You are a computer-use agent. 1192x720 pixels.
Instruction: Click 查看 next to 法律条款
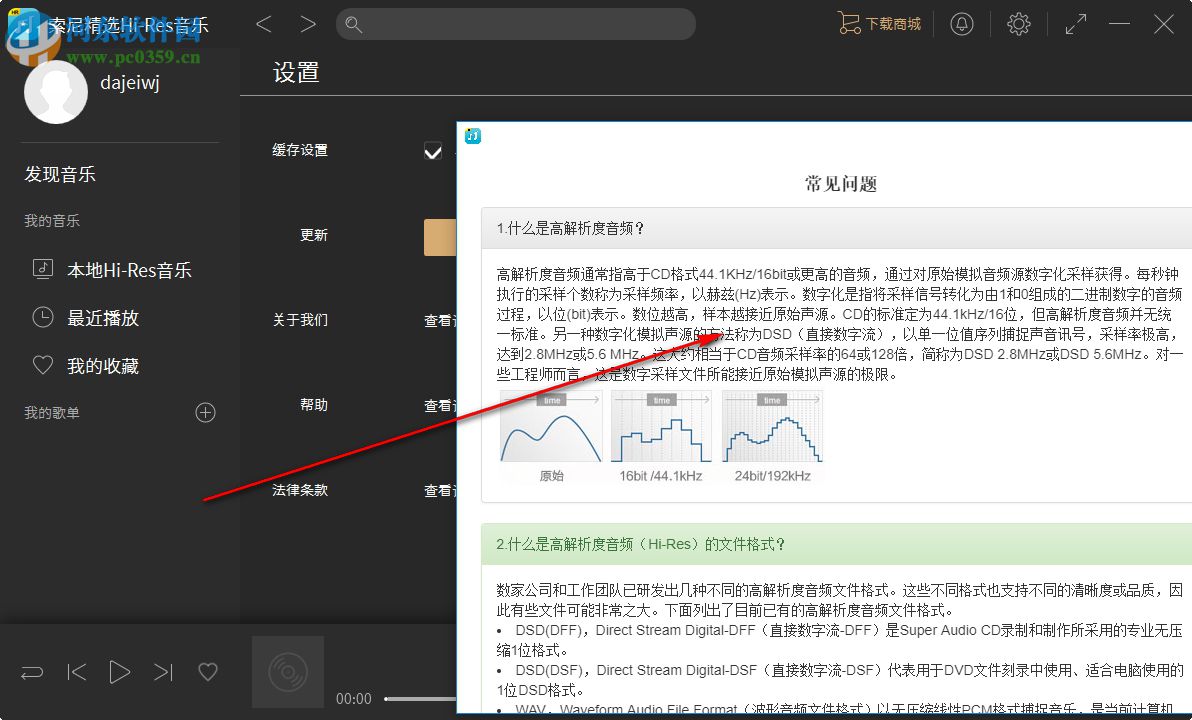pos(441,490)
